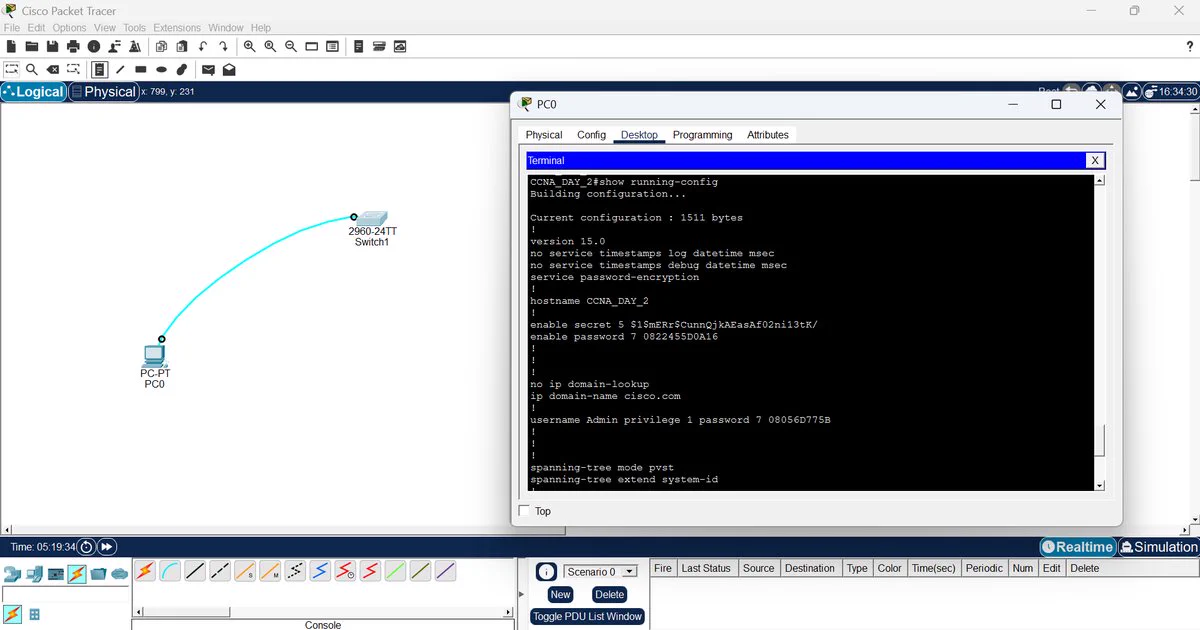Click the device name search field
Screen dimensions: 1200x630
click(x=66, y=594)
